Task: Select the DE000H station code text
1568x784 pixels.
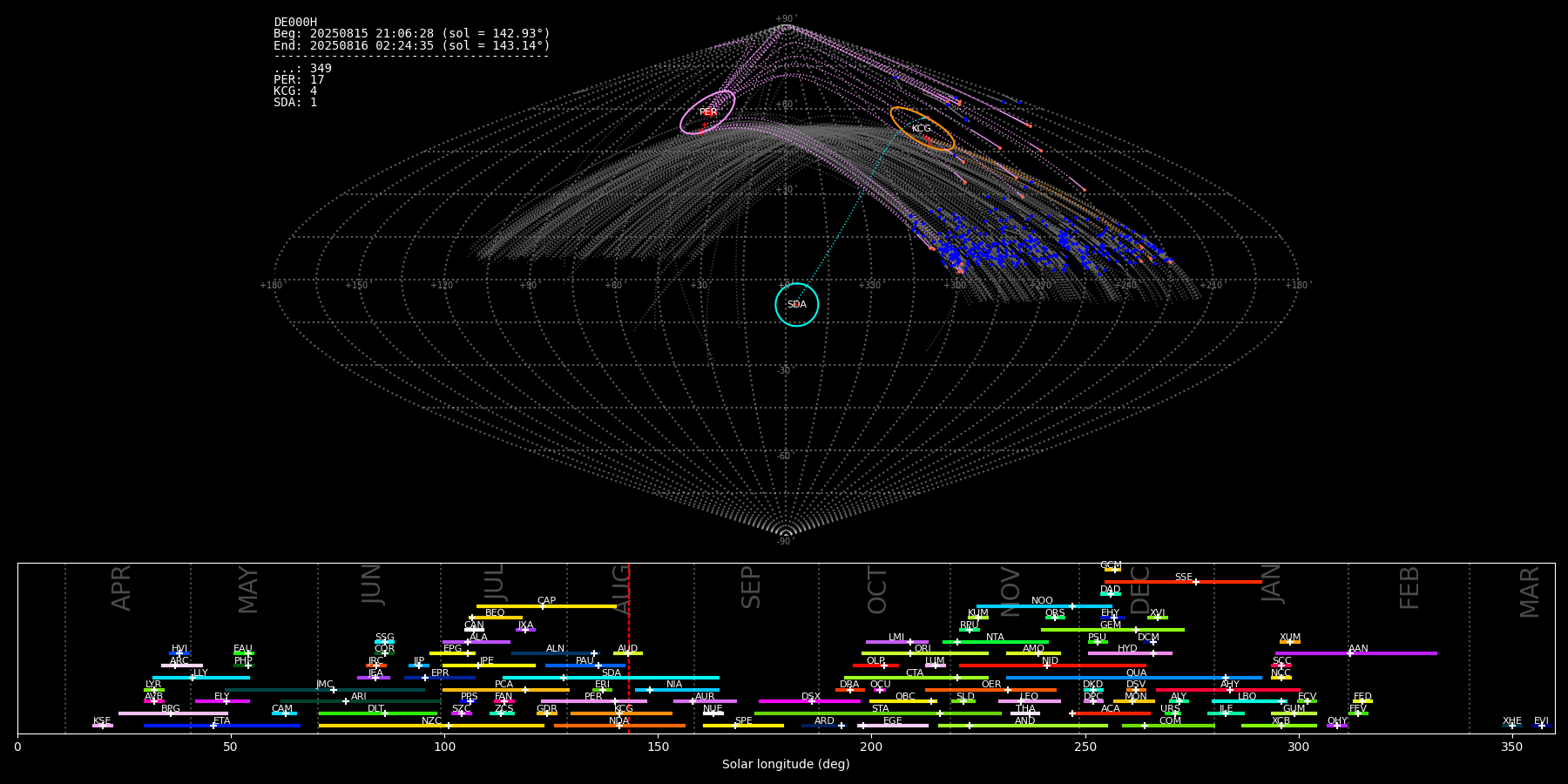Action: click(x=295, y=23)
